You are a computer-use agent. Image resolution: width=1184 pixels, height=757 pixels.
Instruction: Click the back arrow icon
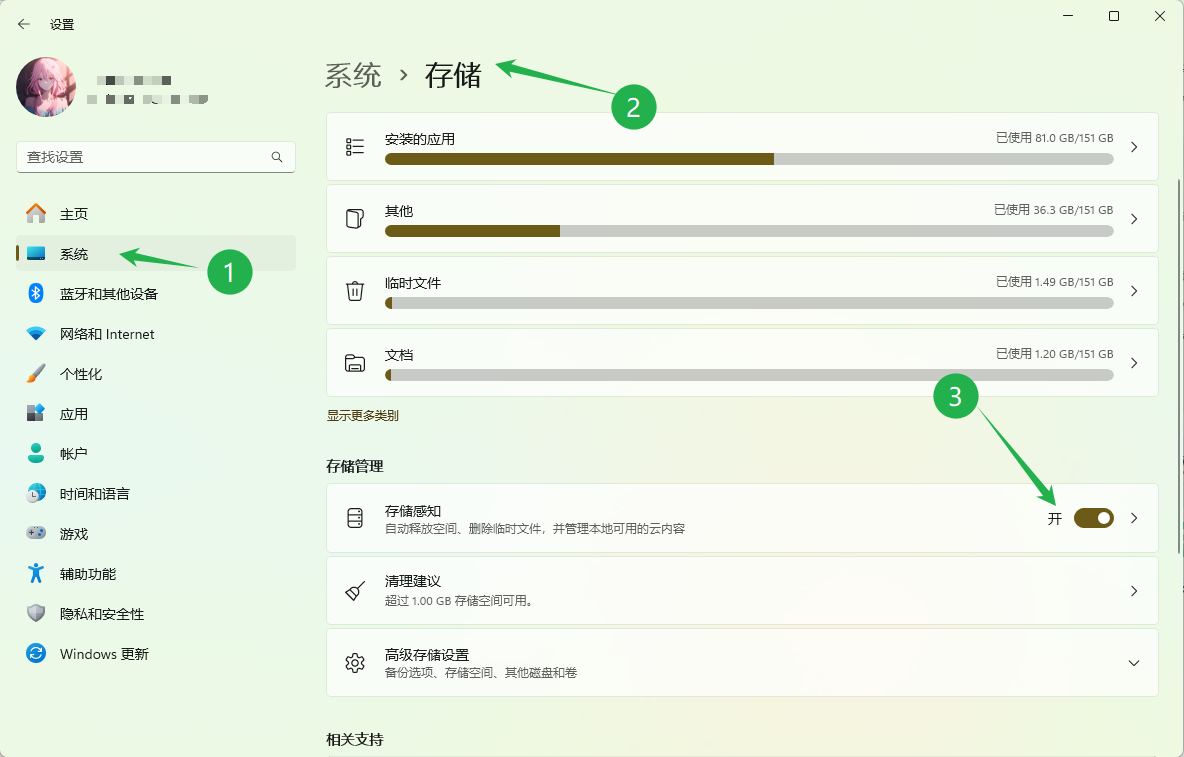coord(23,24)
